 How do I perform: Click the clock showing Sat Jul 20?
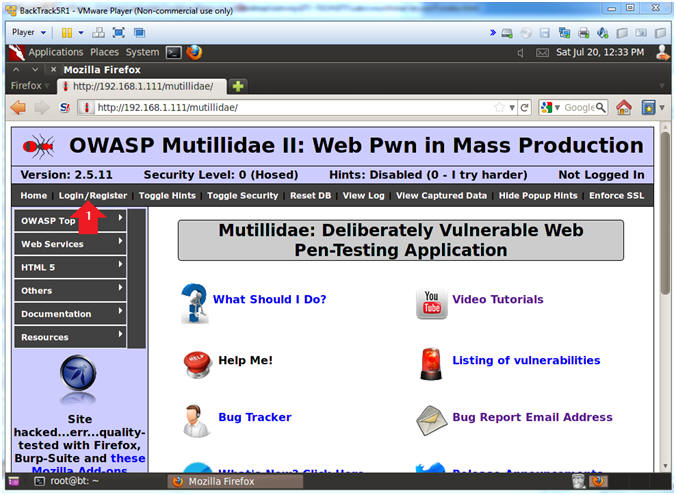tap(600, 52)
